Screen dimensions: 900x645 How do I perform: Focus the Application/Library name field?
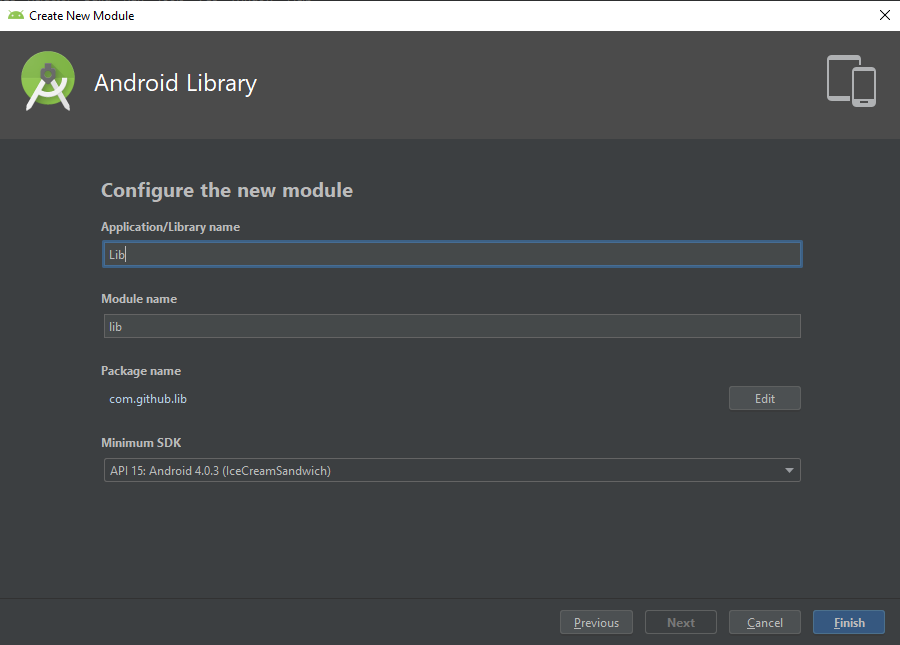pyautogui.click(x=451, y=253)
